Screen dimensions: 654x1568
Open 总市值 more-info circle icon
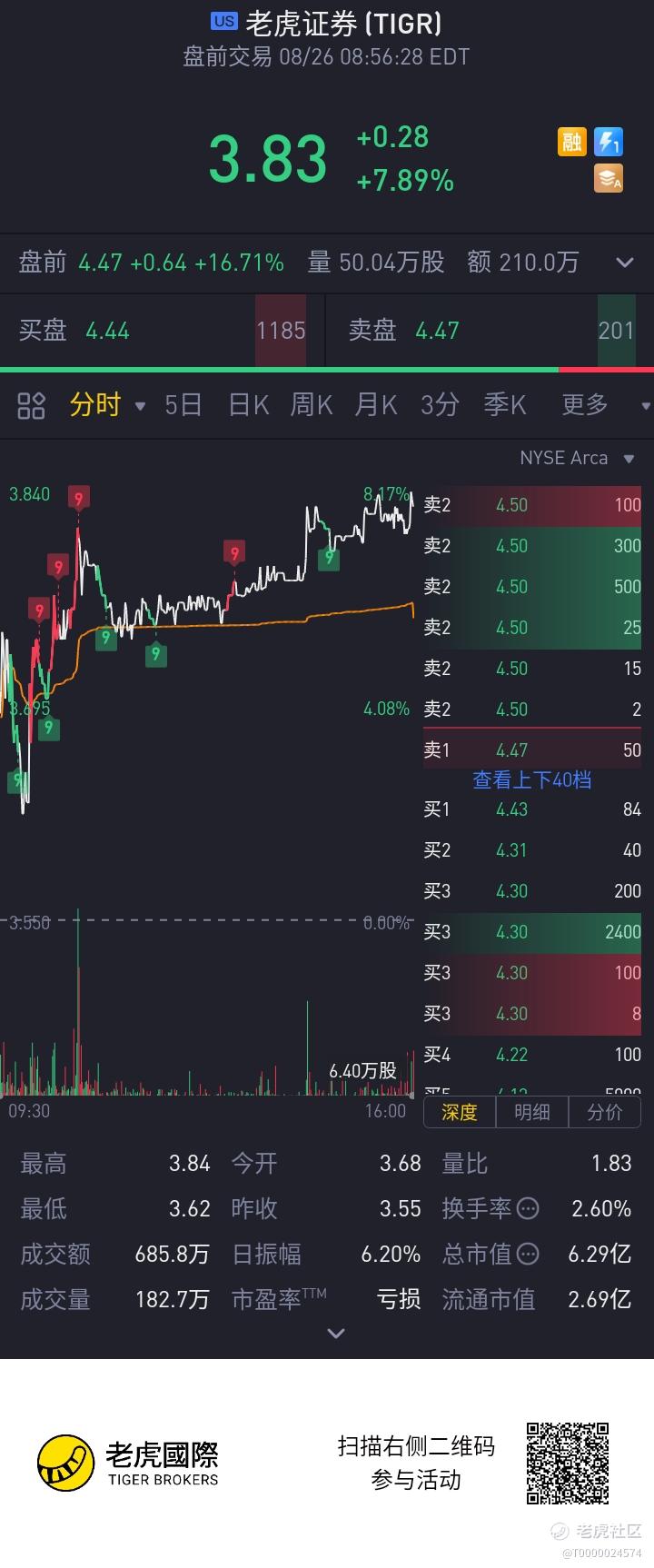528,1255
